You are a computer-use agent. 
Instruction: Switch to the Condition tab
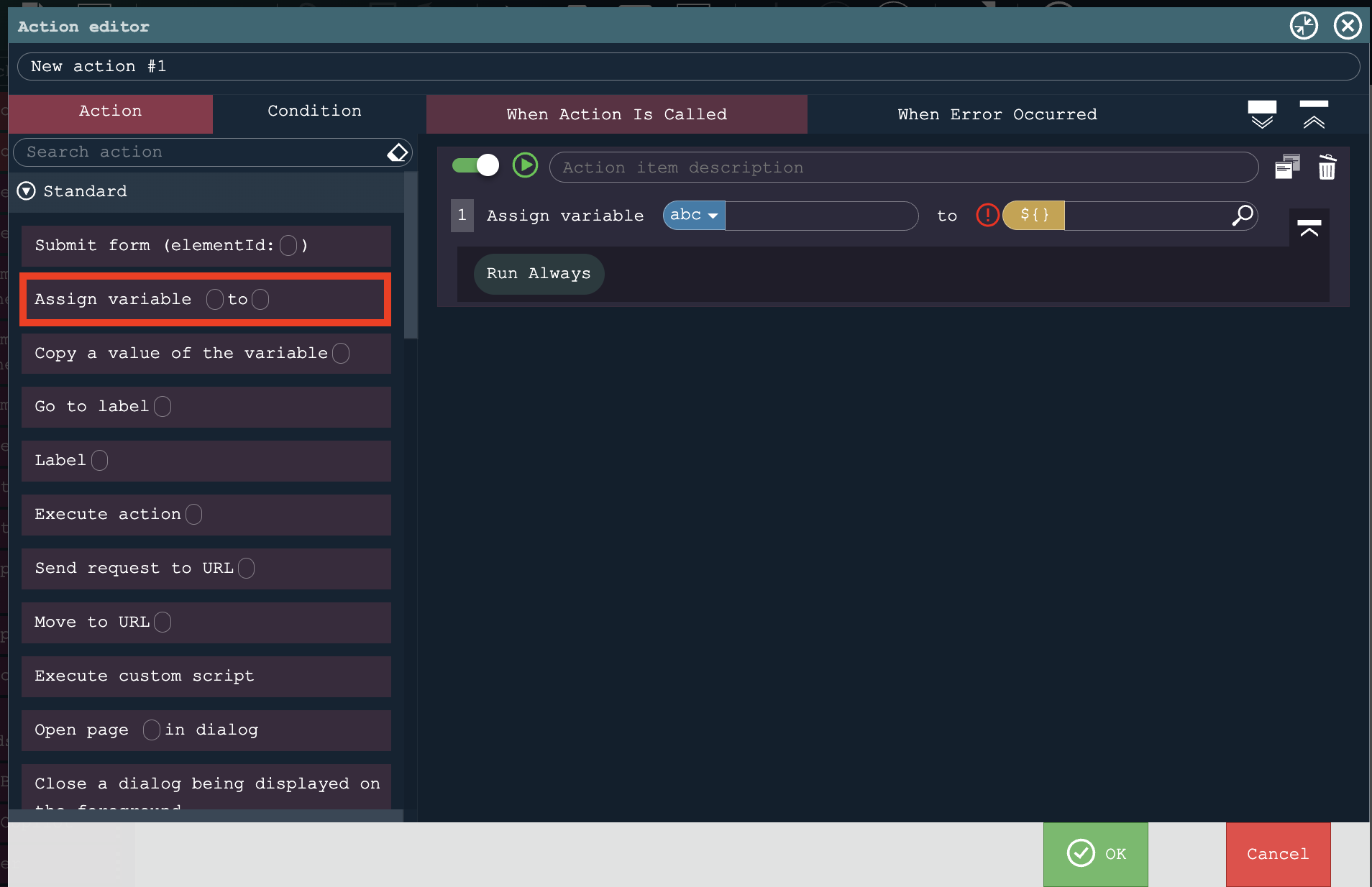click(314, 111)
